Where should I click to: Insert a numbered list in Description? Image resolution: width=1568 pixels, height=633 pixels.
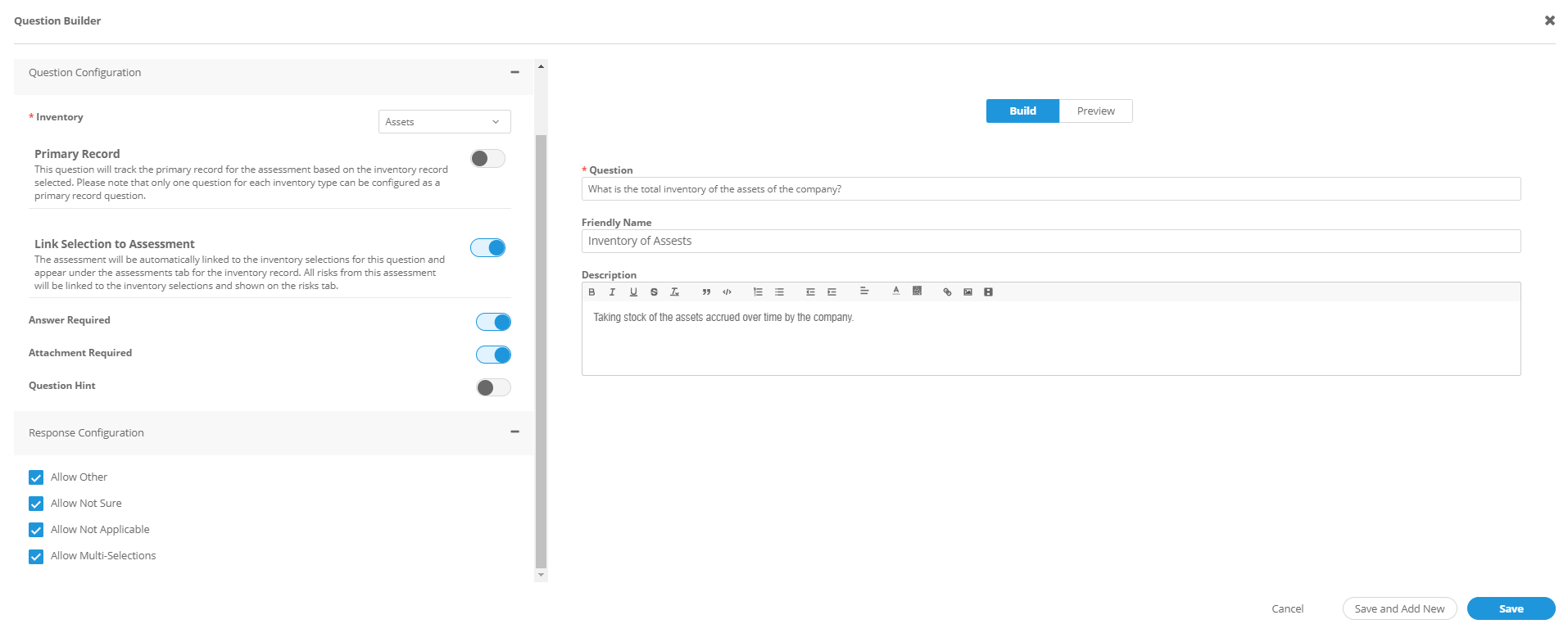pyautogui.click(x=758, y=292)
